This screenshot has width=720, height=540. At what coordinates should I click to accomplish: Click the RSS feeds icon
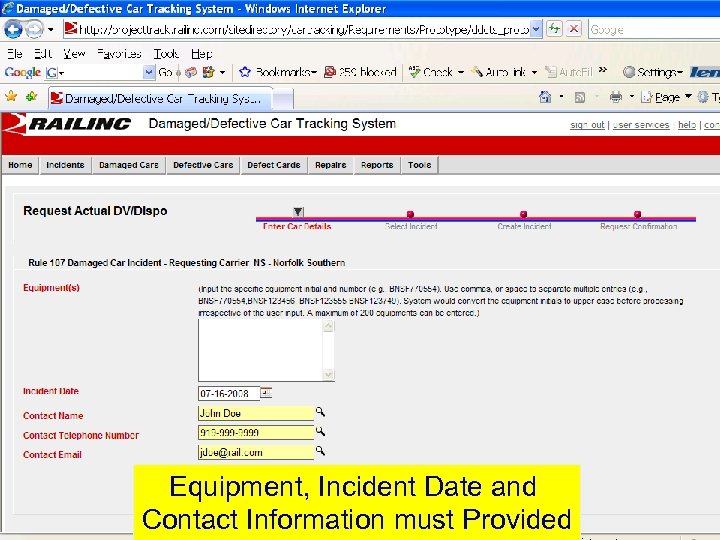point(580,97)
